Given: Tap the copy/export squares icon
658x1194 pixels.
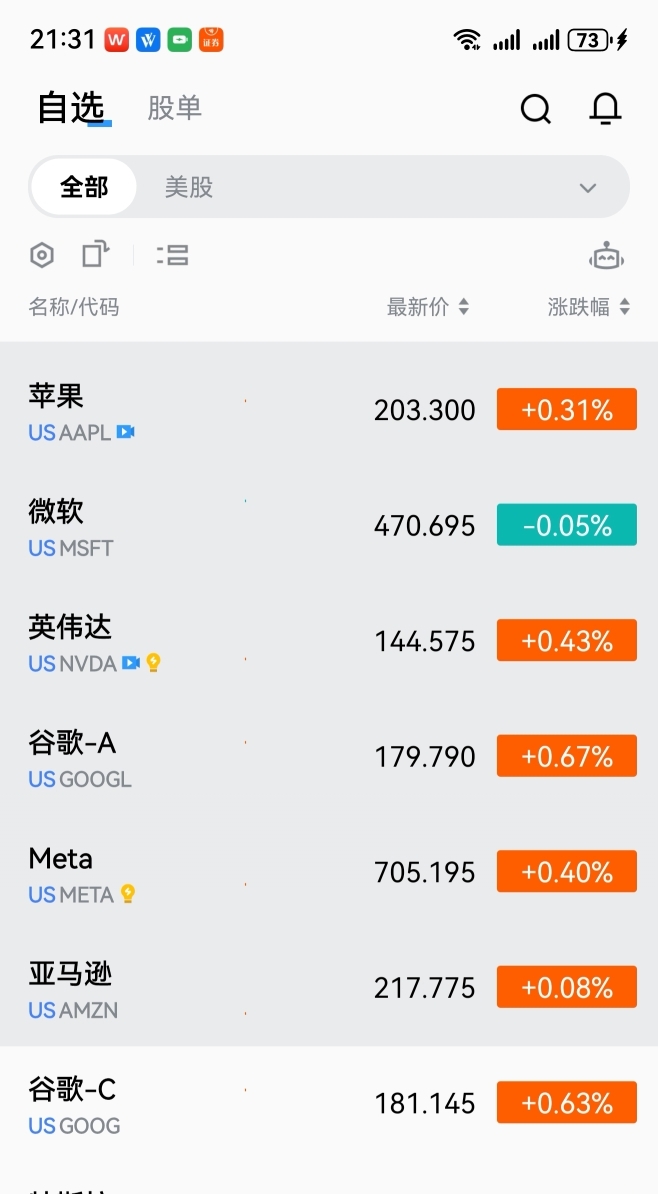Looking at the screenshot, I should tap(95, 254).
